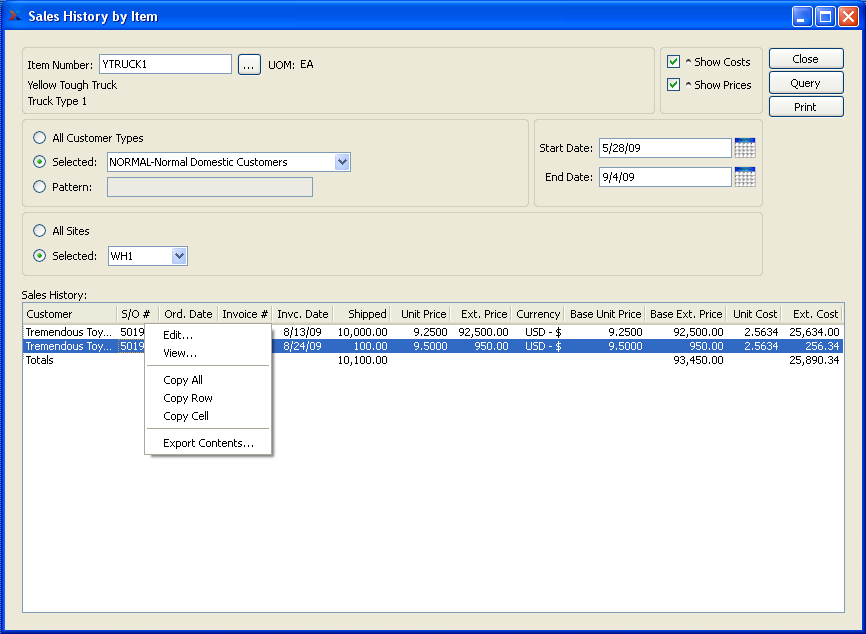Choose the Pattern radio button
Image resolution: width=866 pixels, height=634 pixels.
point(40,186)
